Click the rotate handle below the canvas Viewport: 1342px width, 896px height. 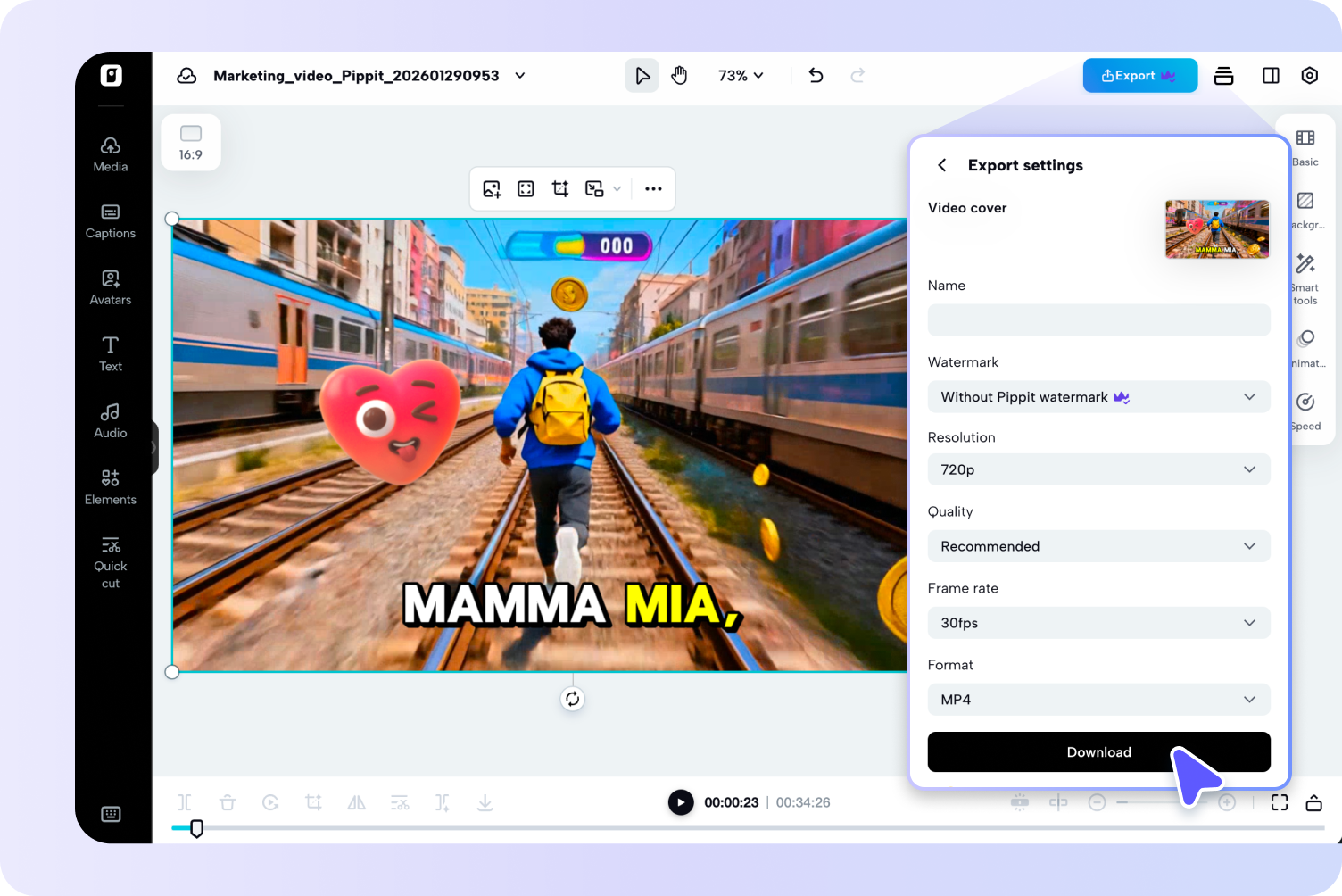pos(573,699)
